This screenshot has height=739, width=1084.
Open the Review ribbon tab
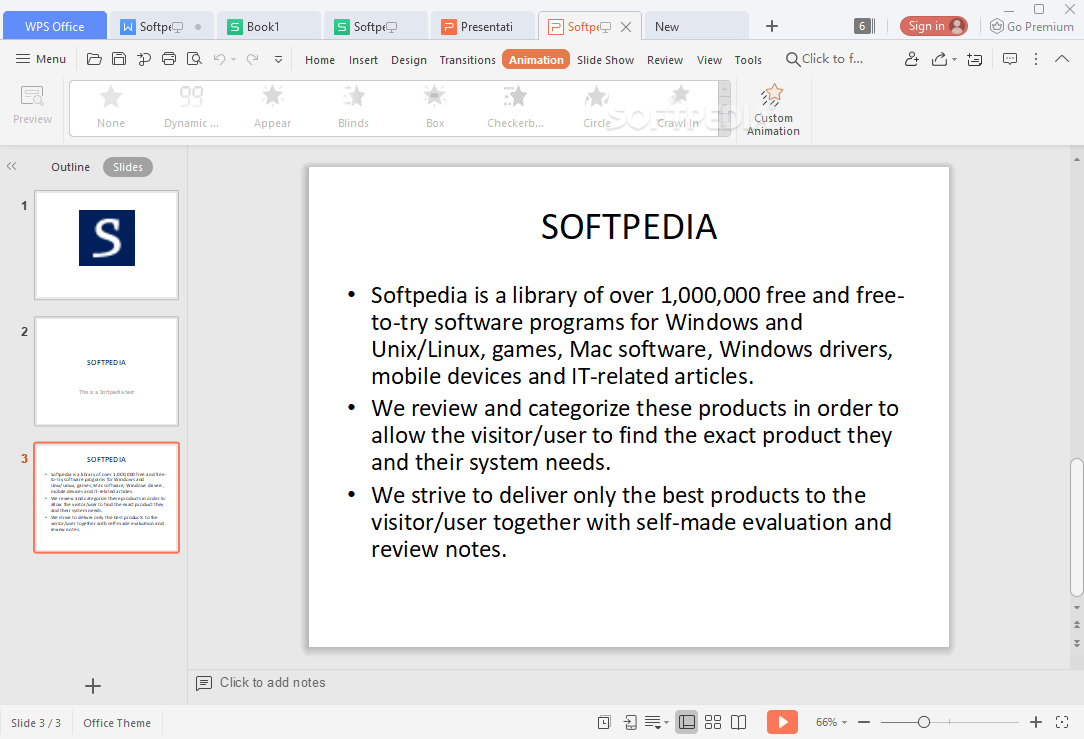point(664,60)
